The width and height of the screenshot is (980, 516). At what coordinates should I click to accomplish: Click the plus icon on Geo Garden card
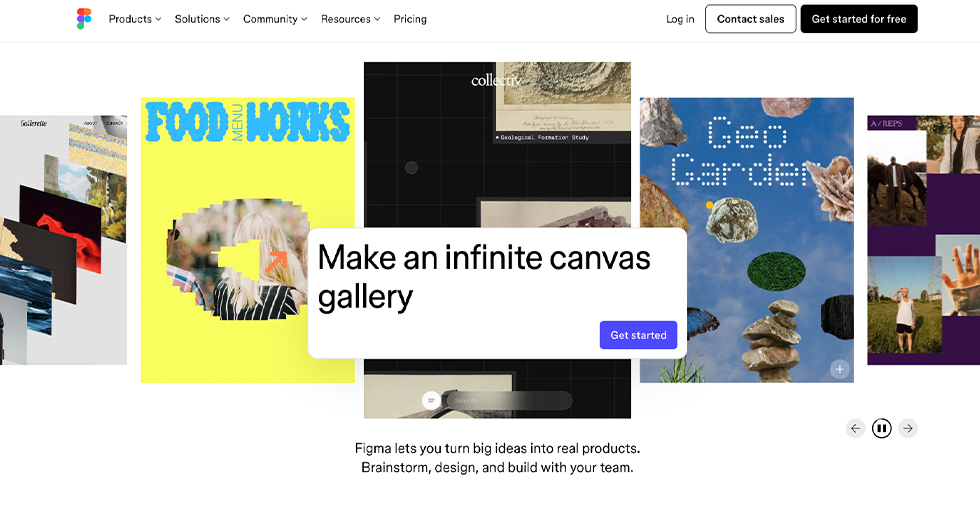[839, 369]
